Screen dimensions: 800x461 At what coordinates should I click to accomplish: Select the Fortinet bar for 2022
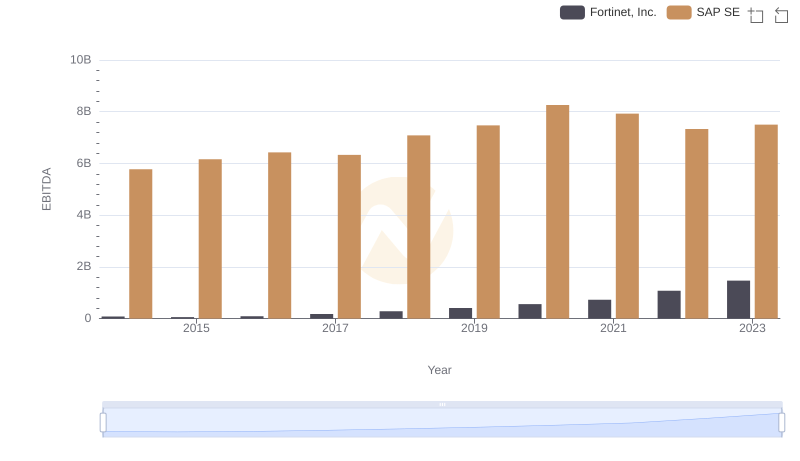669,304
